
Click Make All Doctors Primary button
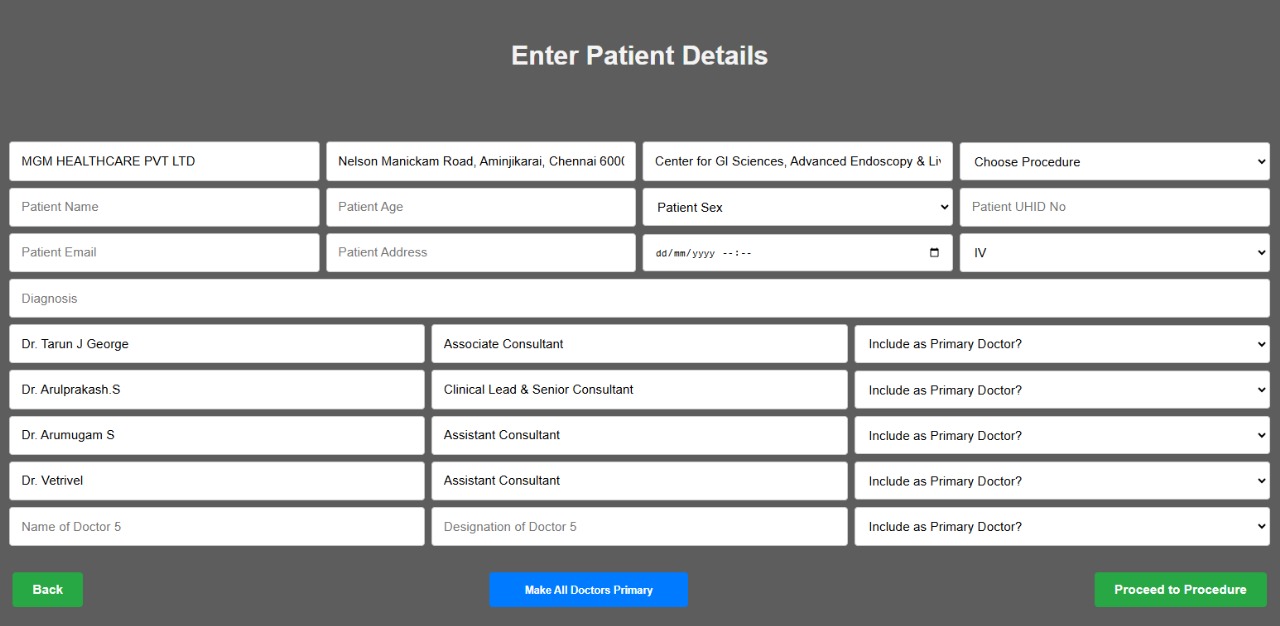point(589,590)
